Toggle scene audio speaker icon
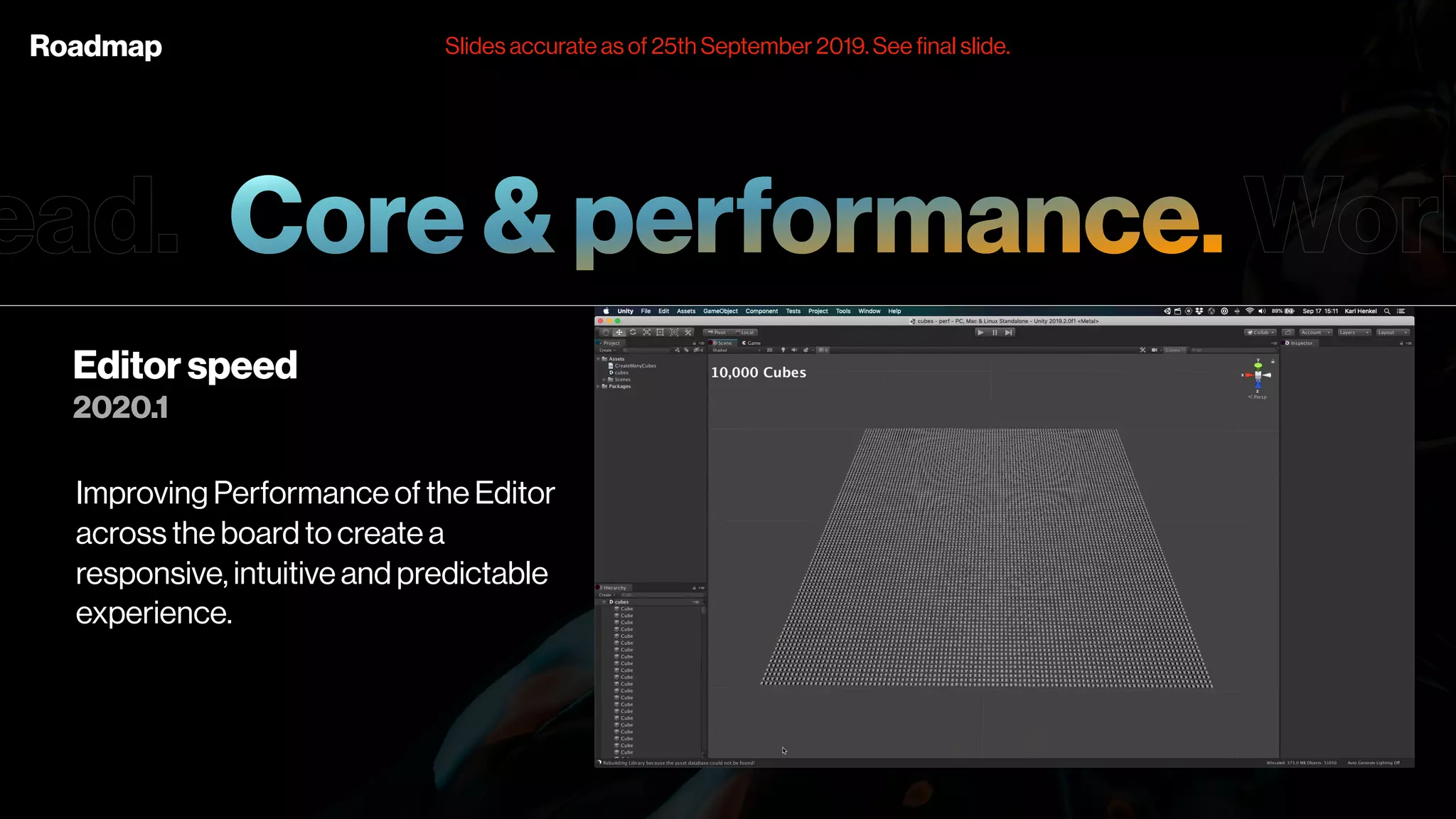The image size is (1456, 819). (794, 350)
